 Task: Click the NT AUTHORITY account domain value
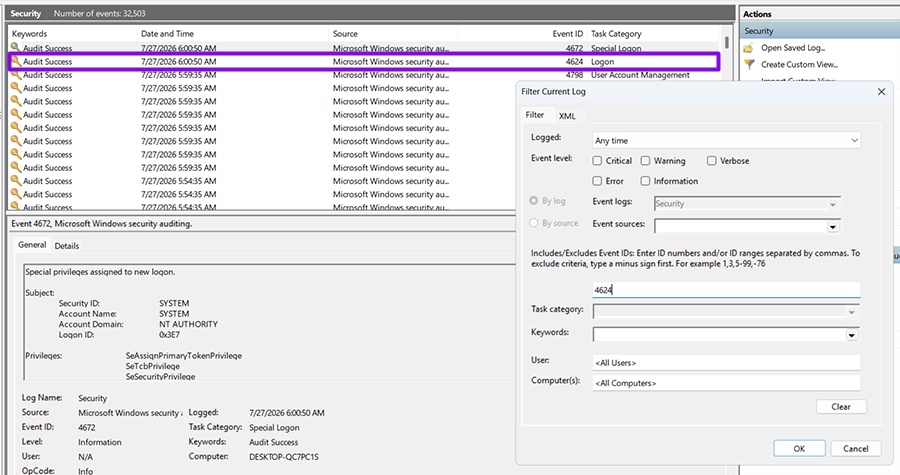(188, 325)
